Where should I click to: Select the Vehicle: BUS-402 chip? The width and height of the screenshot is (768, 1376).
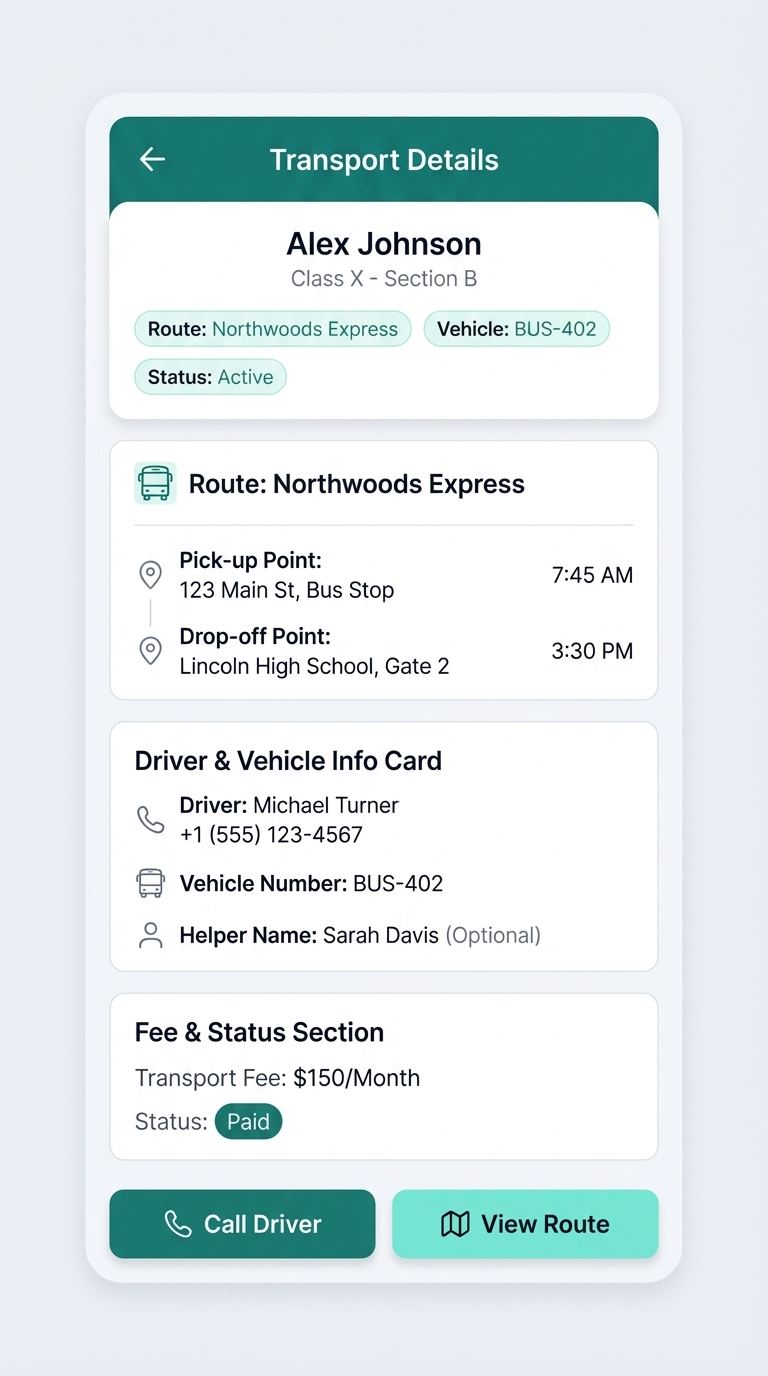[x=516, y=329]
